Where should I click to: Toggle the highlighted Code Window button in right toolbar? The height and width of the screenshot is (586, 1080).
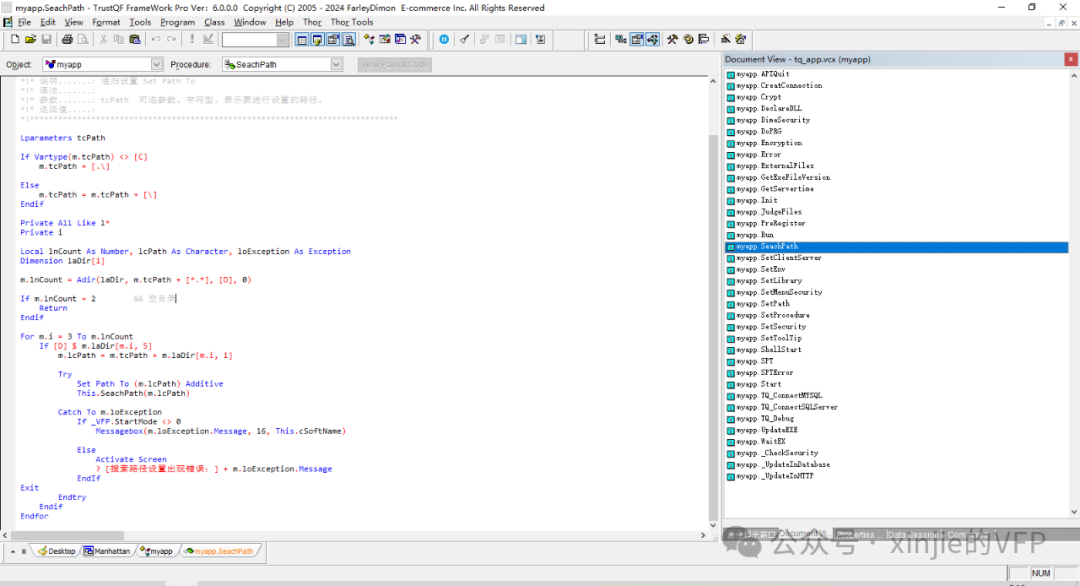click(652, 40)
